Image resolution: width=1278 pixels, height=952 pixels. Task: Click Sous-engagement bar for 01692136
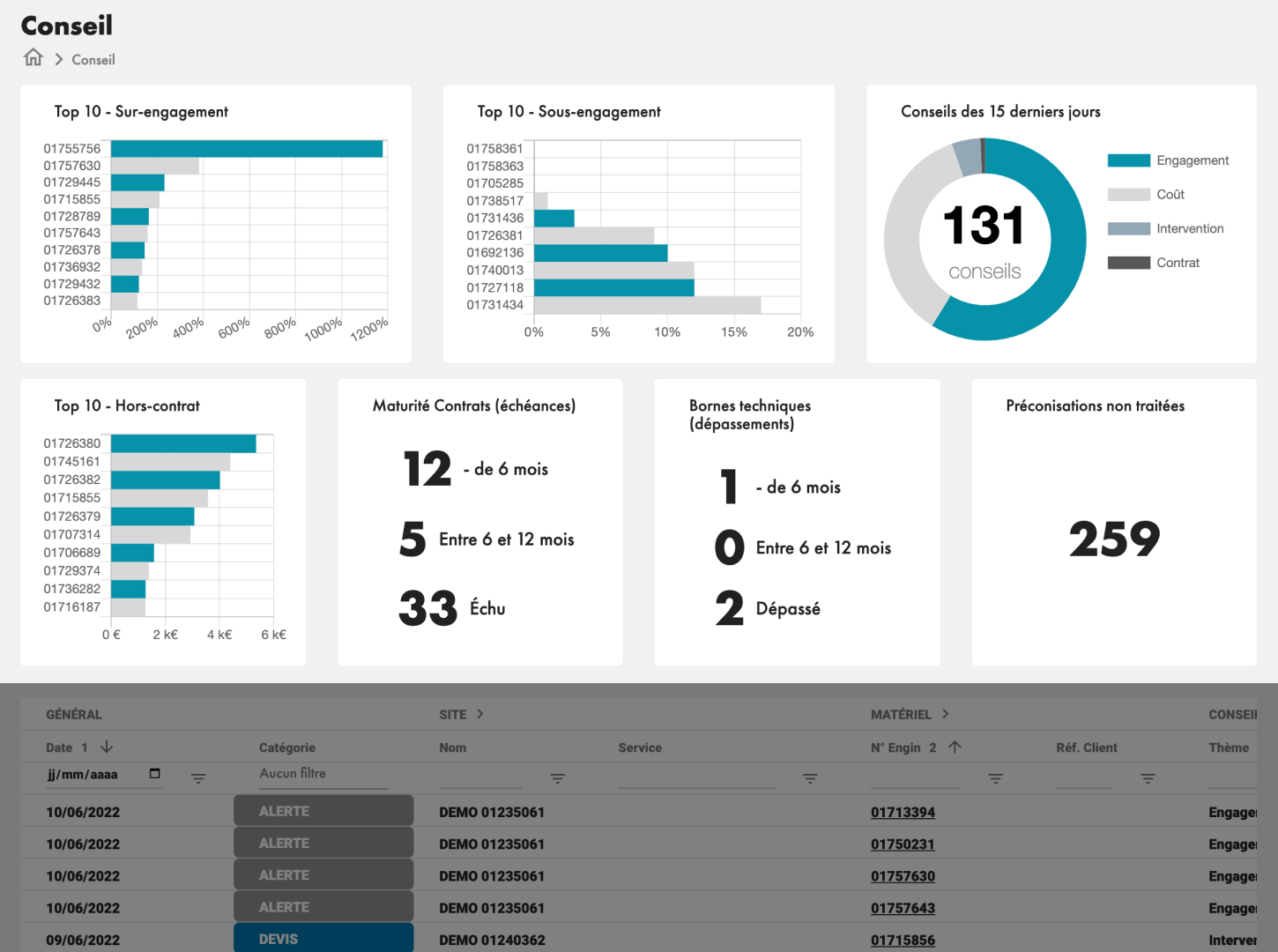[600, 253]
